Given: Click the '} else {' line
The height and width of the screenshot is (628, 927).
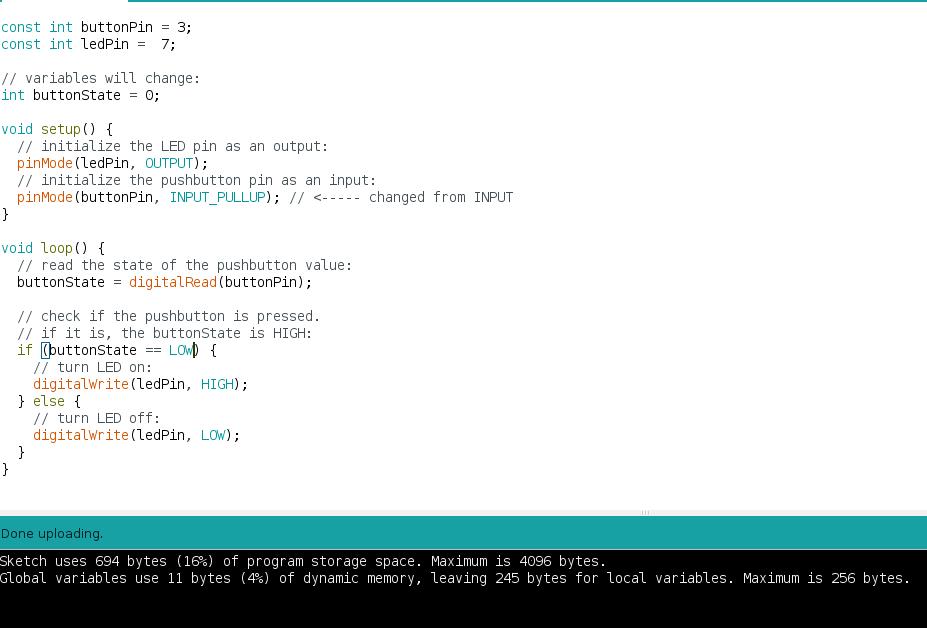Looking at the screenshot, I should (48, 402).
